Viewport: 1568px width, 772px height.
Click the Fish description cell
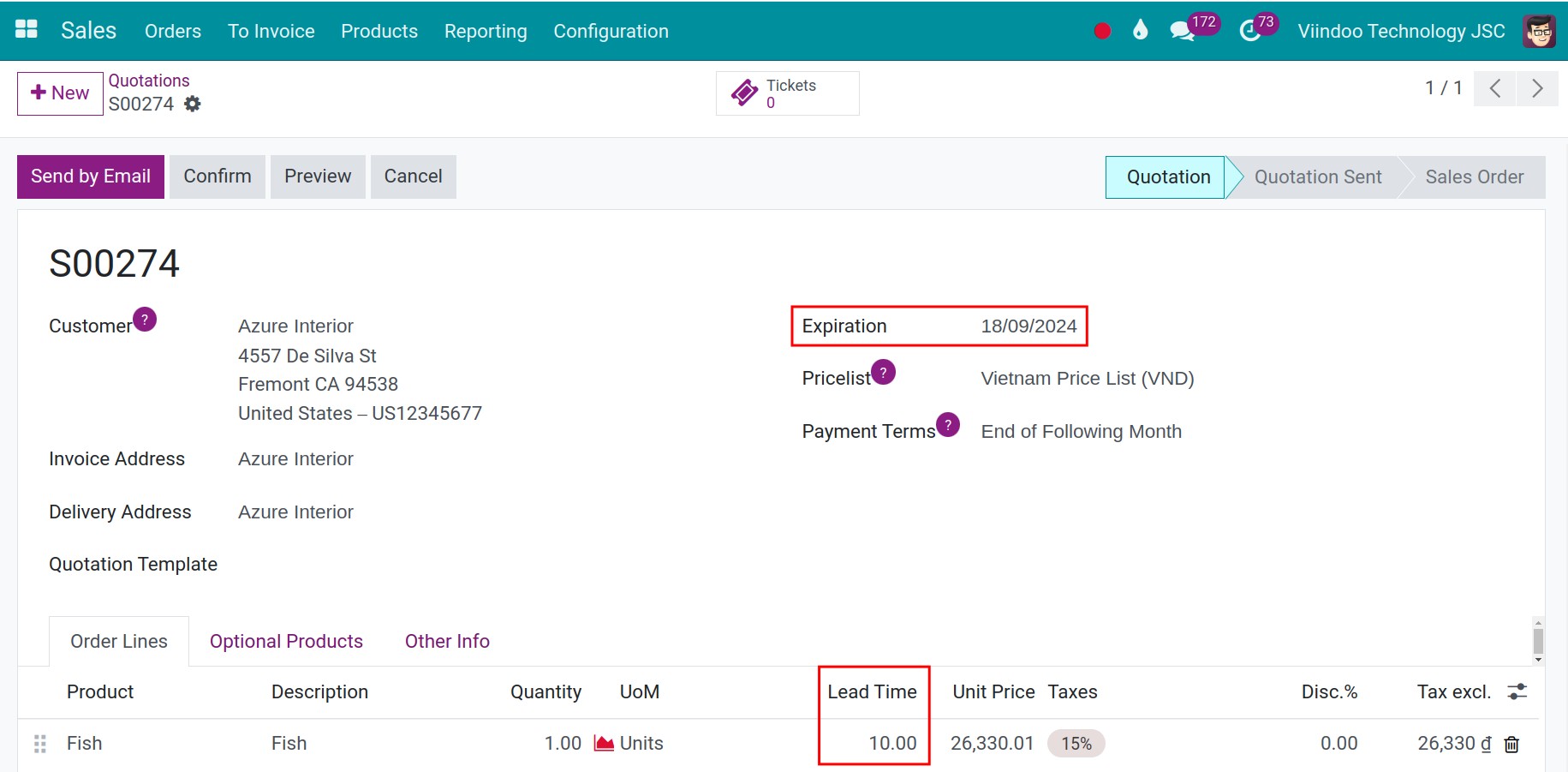[x=289, y=744]
